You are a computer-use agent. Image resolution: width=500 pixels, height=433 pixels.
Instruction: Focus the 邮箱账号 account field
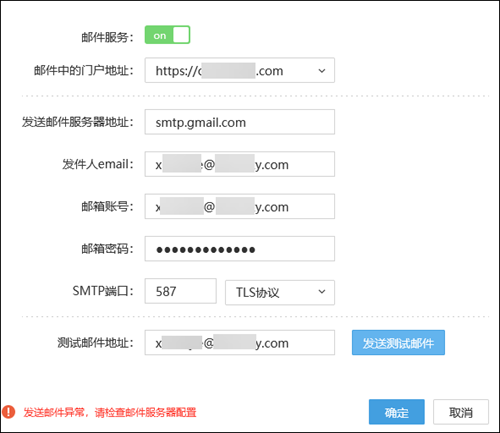coord(240,206)
